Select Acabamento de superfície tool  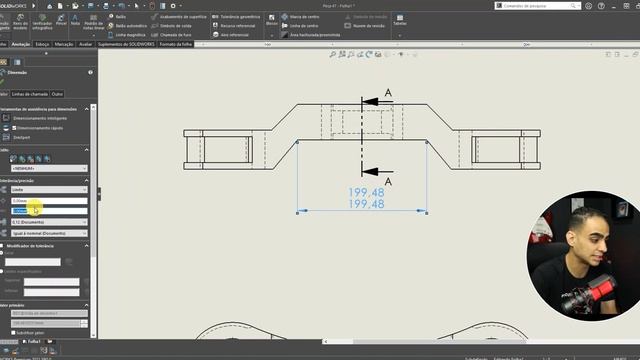click(x=179, y=17)
